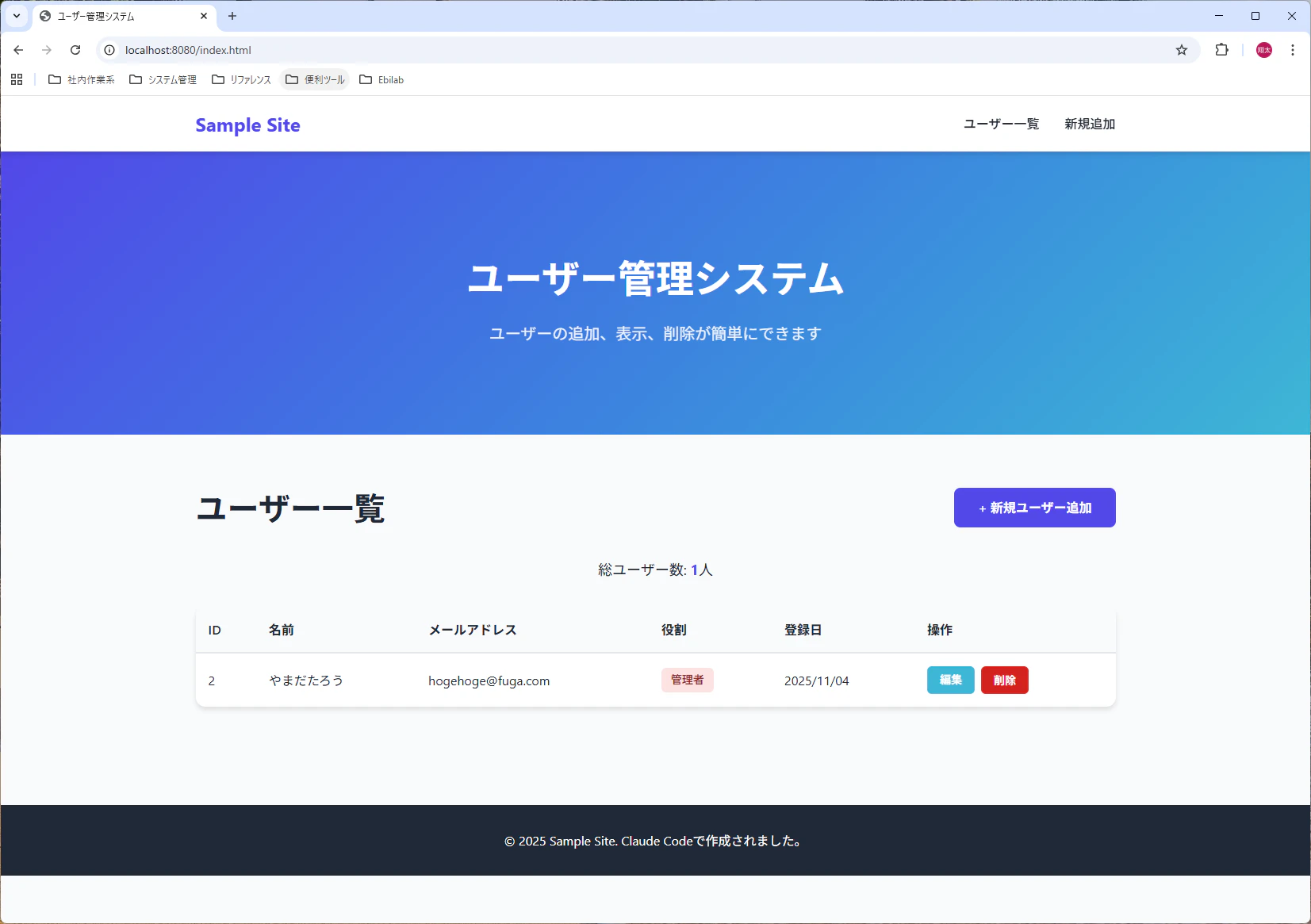Click the footer copyright text
This screenshot has height=924, width=1311.
click(x=655, y=841)
